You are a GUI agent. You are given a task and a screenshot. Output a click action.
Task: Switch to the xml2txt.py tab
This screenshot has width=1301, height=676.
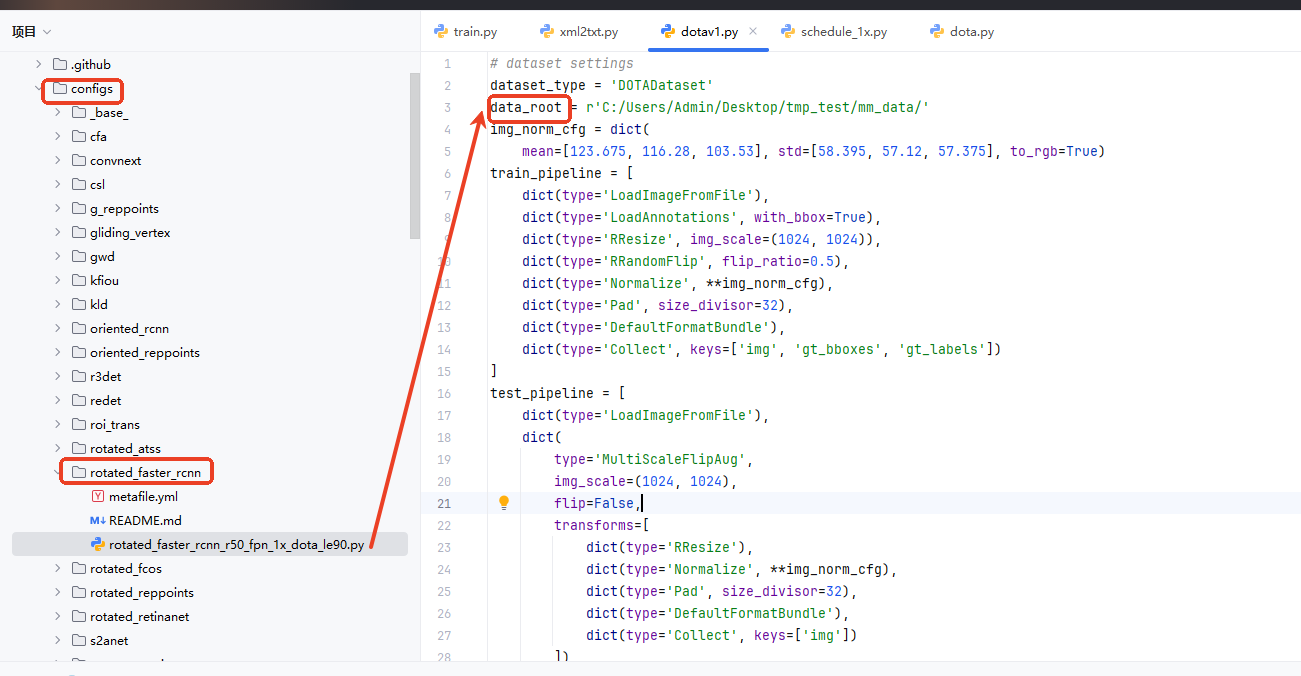pyautogui.click(x=579, y=32)
